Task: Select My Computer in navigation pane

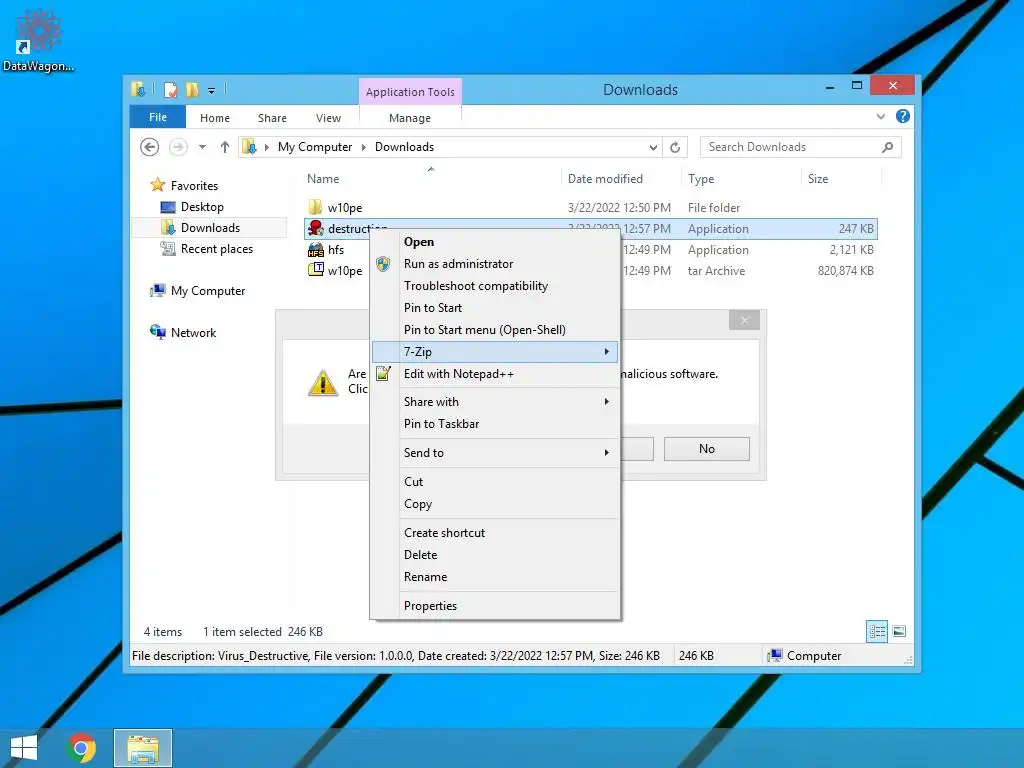Action: [x=198, y=291]
